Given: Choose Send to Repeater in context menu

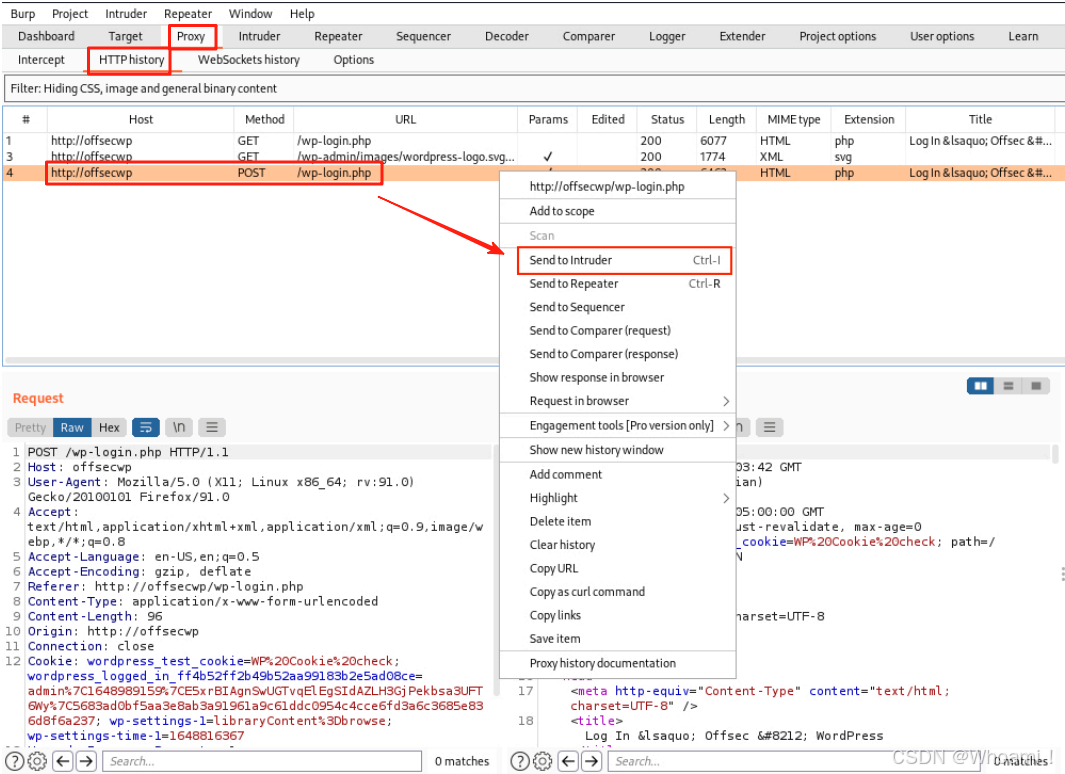Looking at the screenshot, I should point(617,284).
